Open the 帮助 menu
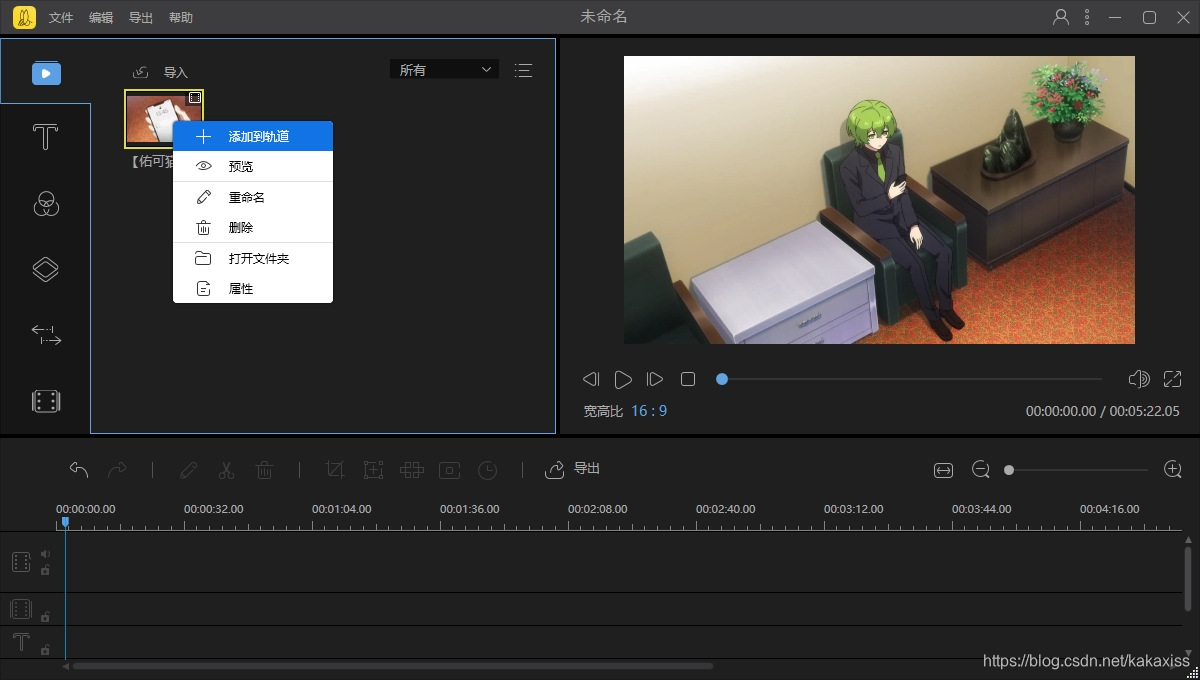 [181, 18]
